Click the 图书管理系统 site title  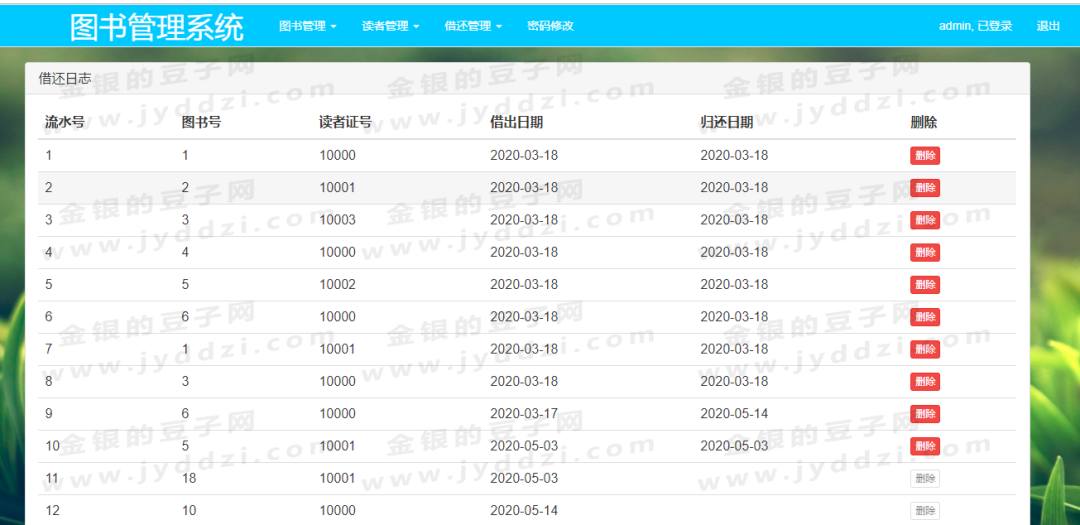[157, 28]
